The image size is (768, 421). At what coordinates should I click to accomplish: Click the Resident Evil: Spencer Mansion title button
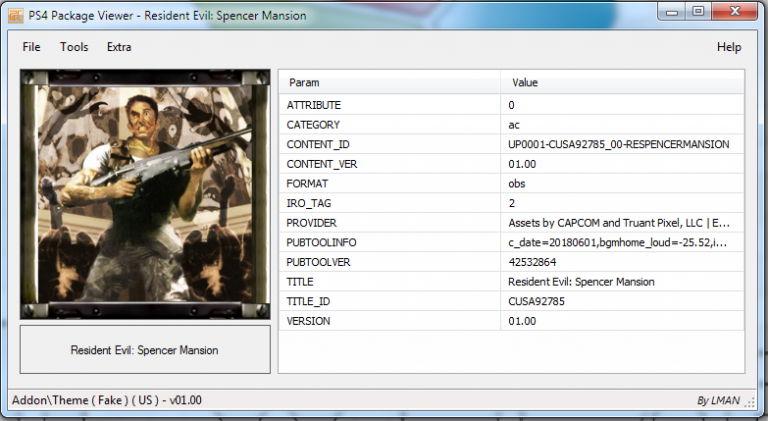pos(145,350)
